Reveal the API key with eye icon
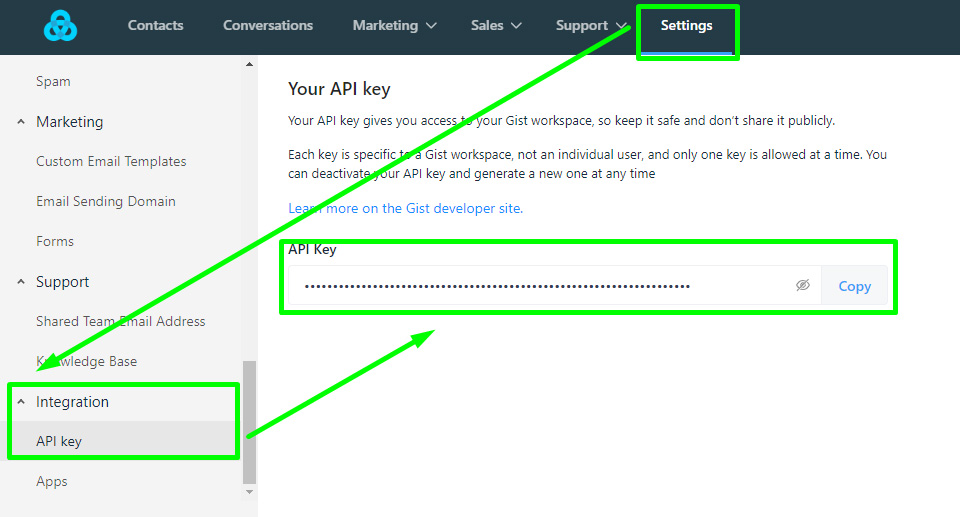 (803, 285)
